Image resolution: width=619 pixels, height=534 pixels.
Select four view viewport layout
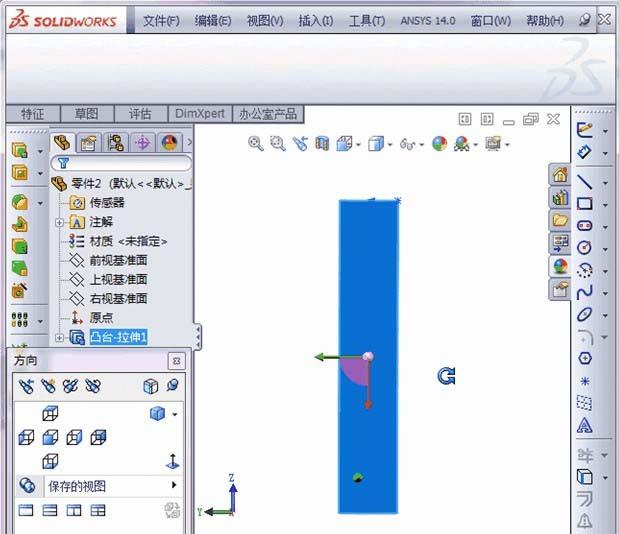[x=98, y=511]
